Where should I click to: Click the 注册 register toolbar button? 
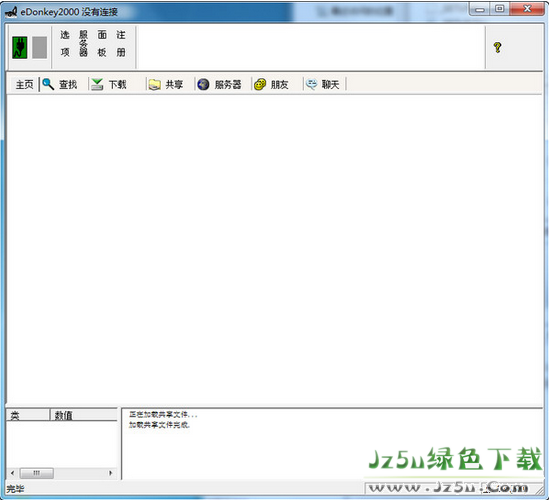[x=121, y=44]
